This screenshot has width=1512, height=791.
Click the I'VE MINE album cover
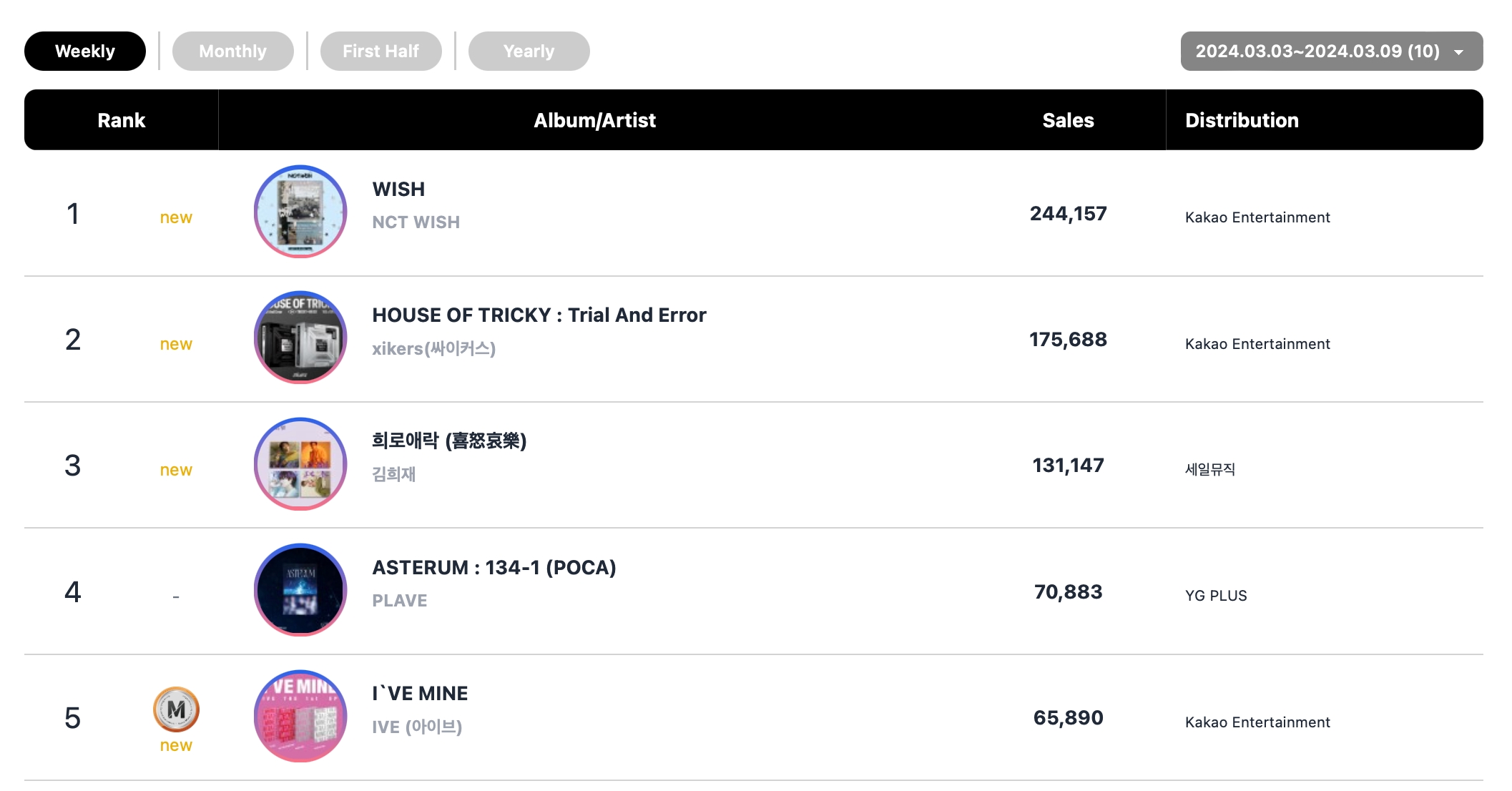(300, 716)
